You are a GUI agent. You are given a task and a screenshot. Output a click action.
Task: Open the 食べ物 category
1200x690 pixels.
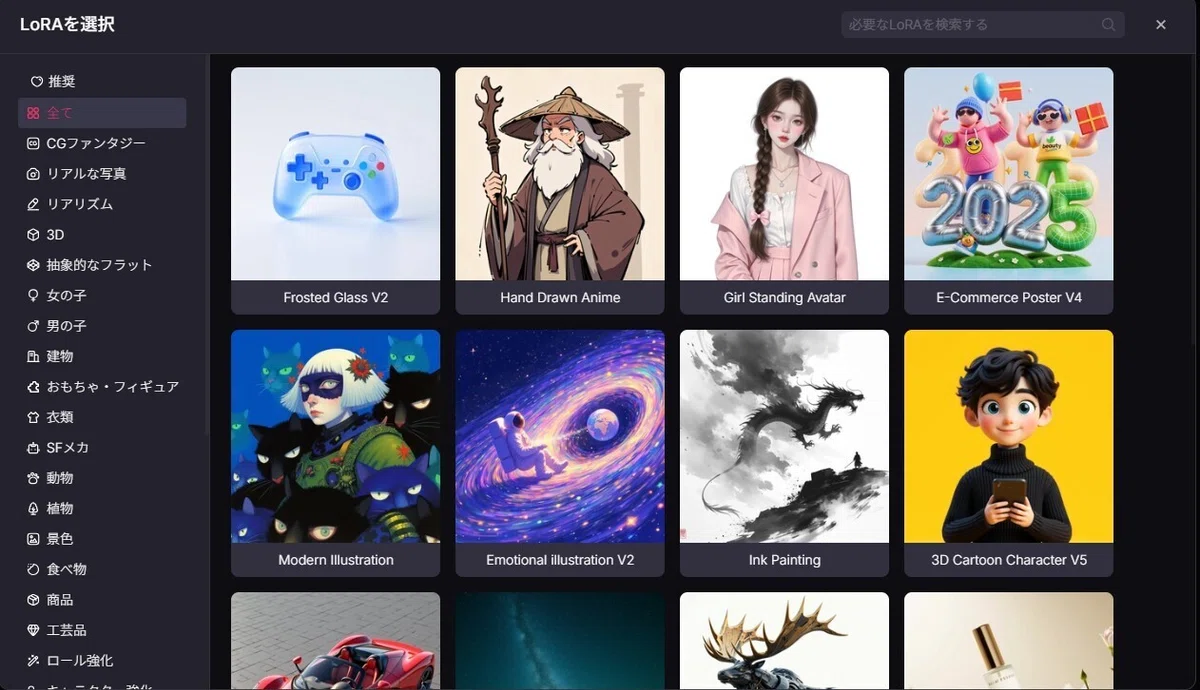[102, 569]
